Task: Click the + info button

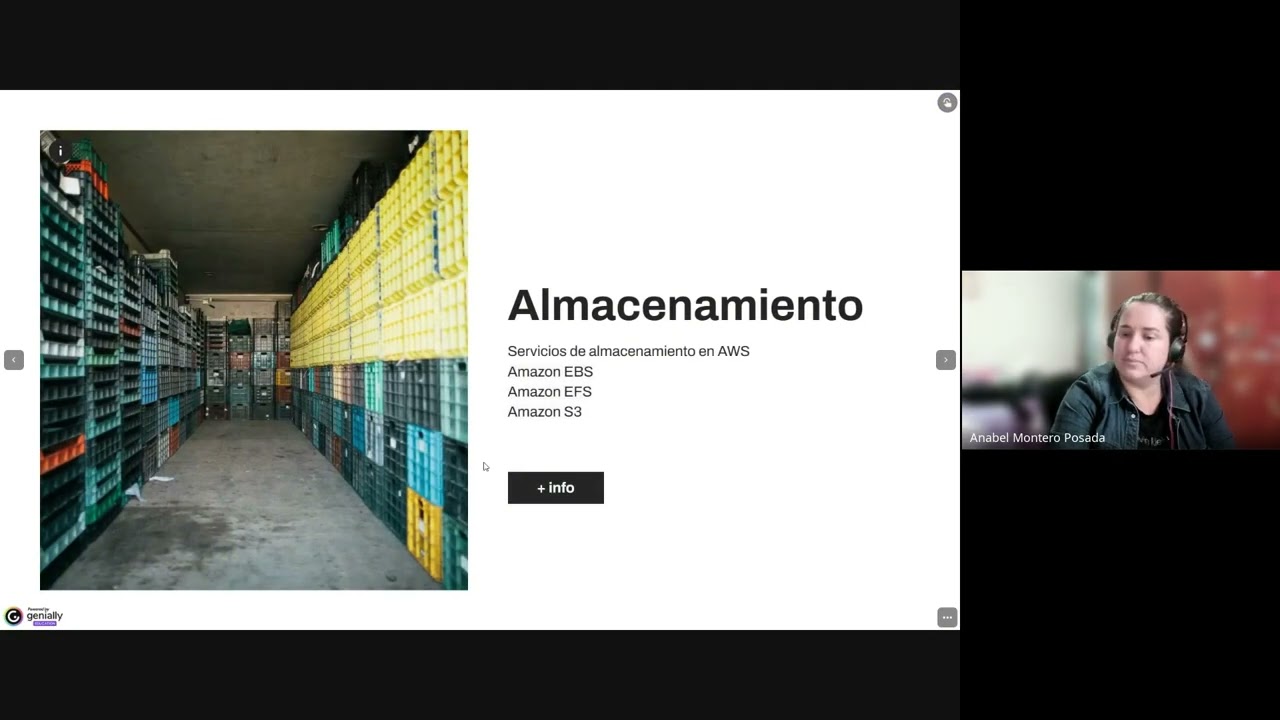Action: pyautogui.click(x=555, y=488)
